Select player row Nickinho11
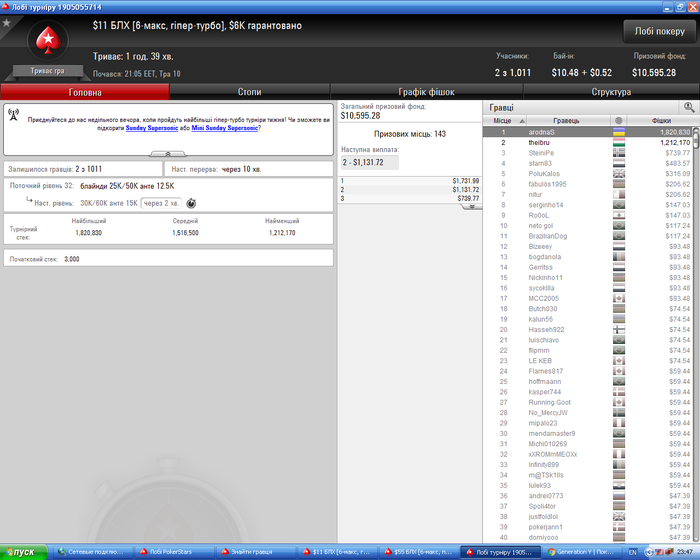700x560 pixels. click(x=588, y=277)
